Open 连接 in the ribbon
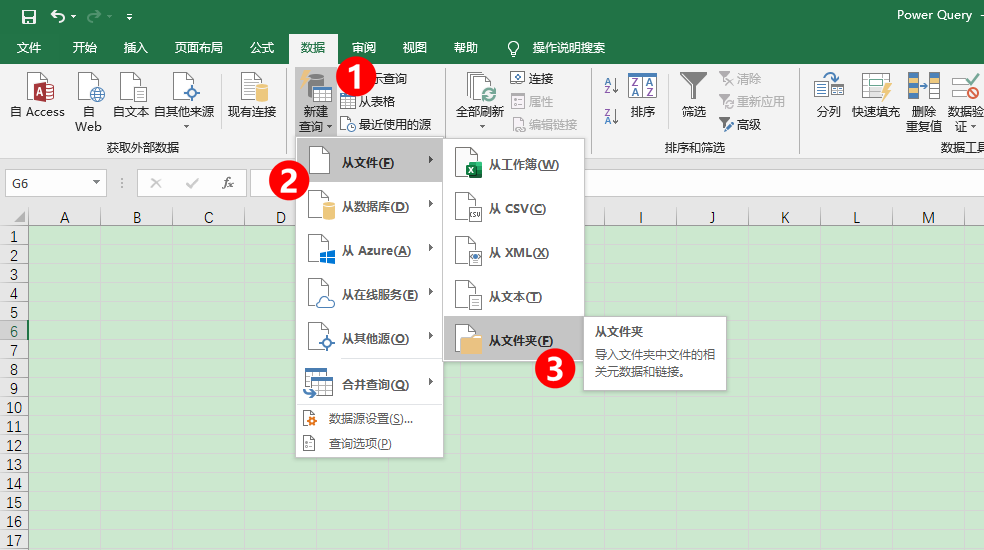 coord(532,78)
